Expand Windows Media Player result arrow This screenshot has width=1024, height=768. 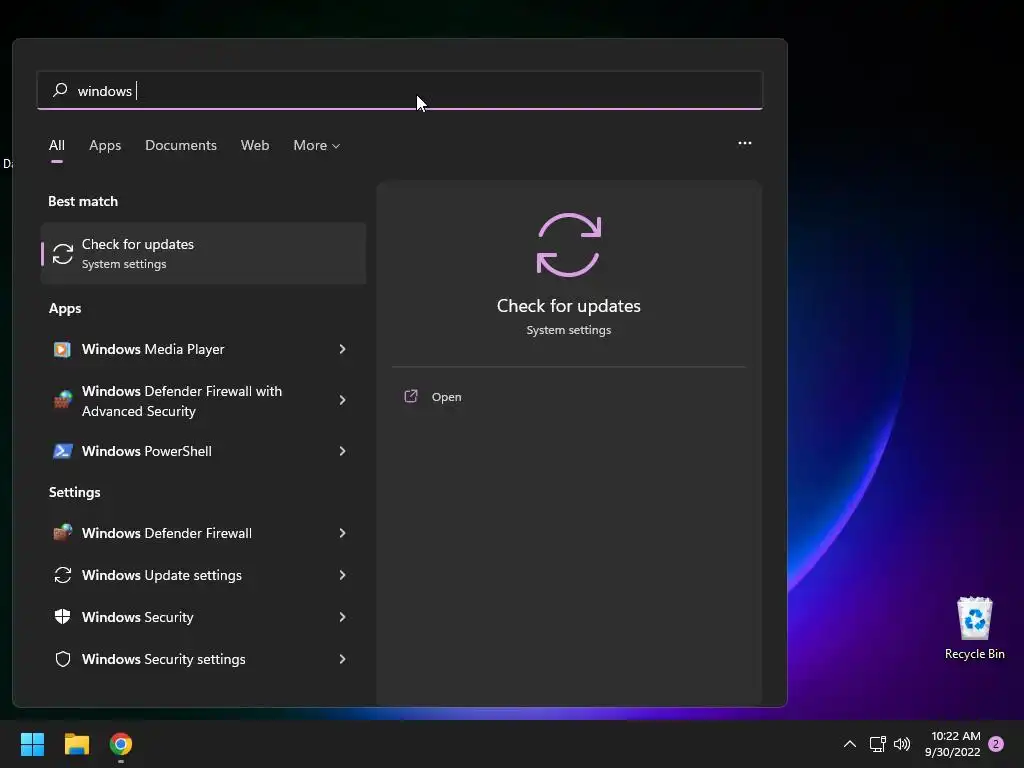click(x=342, y=349)
